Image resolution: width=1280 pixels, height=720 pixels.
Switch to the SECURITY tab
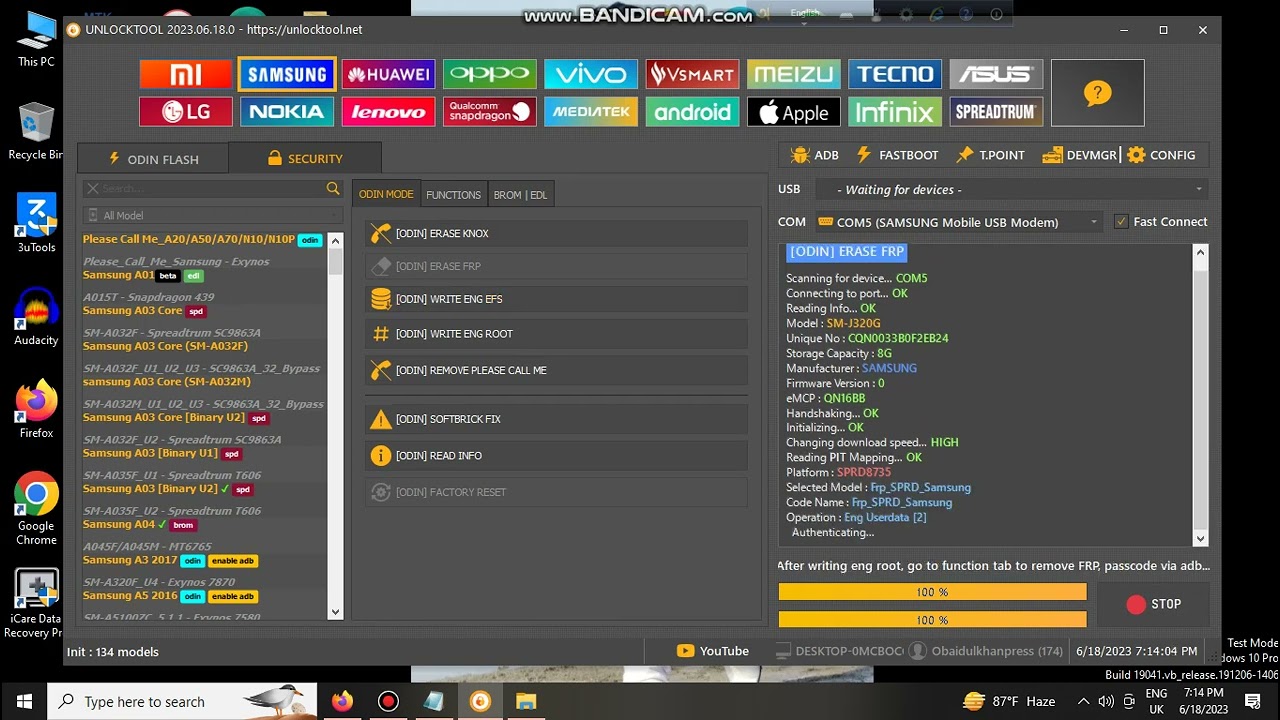305,158
